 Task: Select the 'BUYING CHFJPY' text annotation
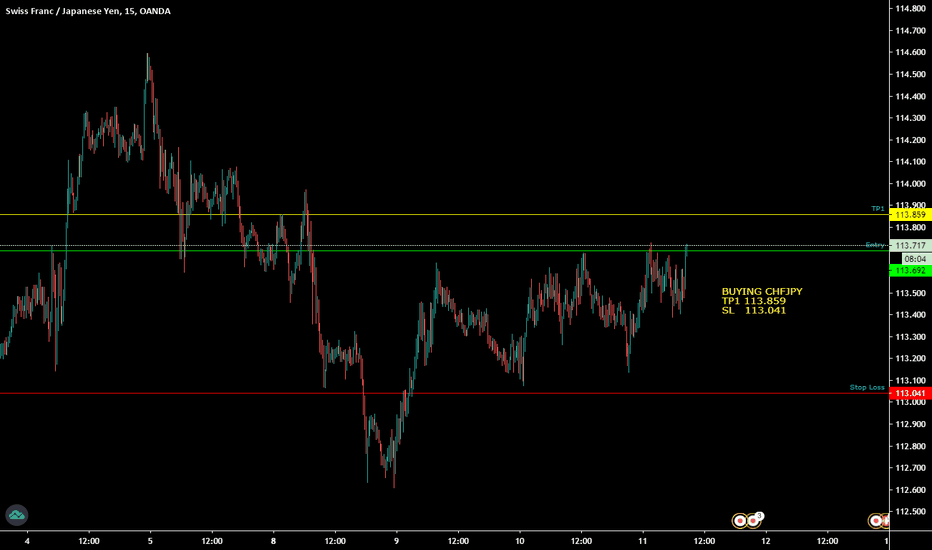click(762, 301)
